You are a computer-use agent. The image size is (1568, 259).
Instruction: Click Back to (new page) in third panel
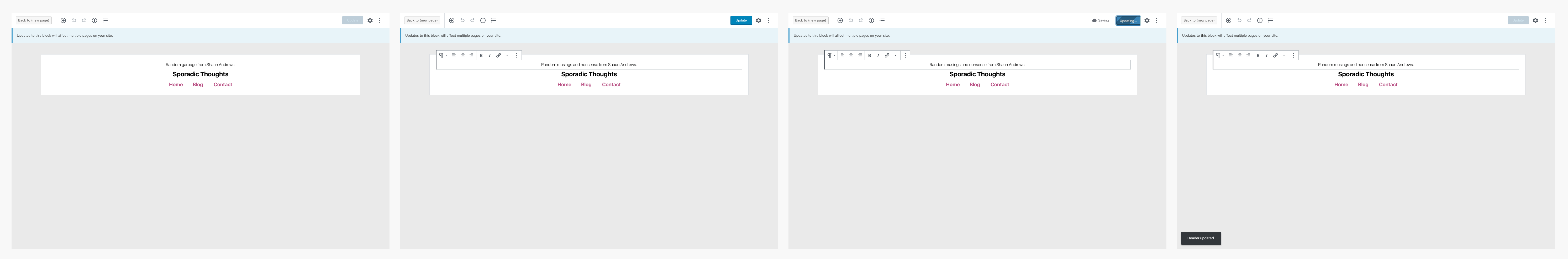[810, 21]
